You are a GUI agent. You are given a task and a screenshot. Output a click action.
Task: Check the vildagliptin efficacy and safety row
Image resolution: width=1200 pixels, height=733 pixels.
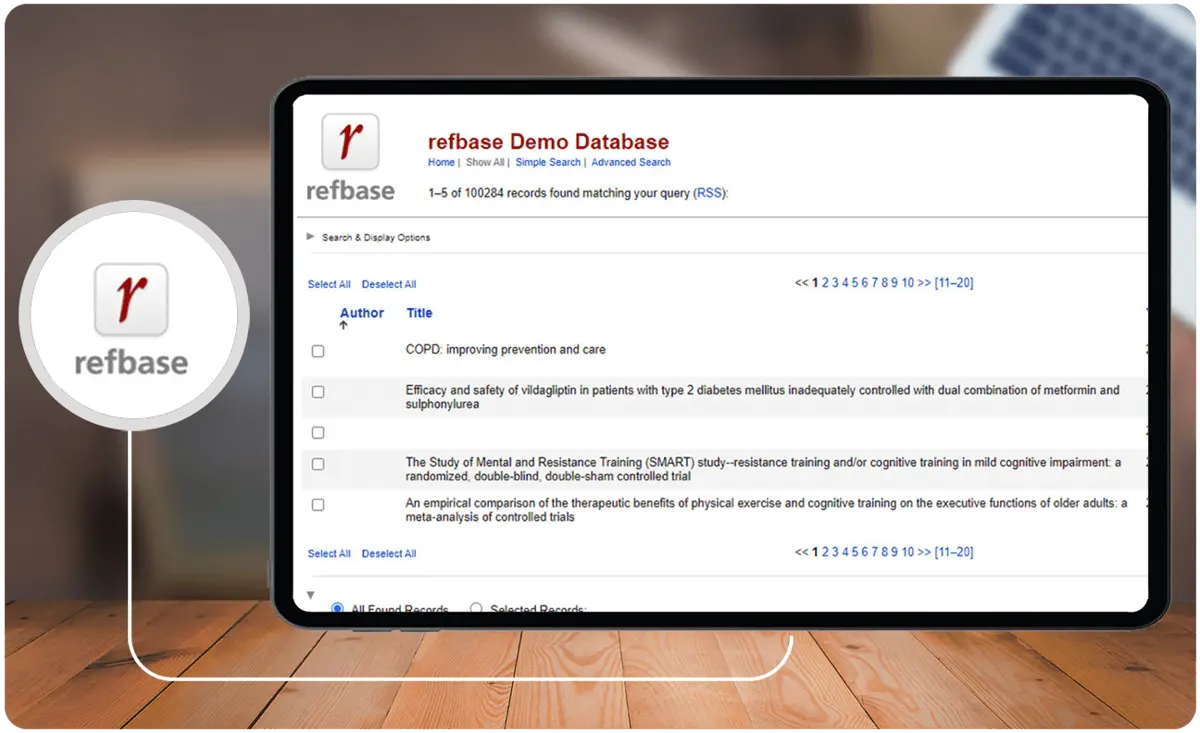(x=318, y=392)
